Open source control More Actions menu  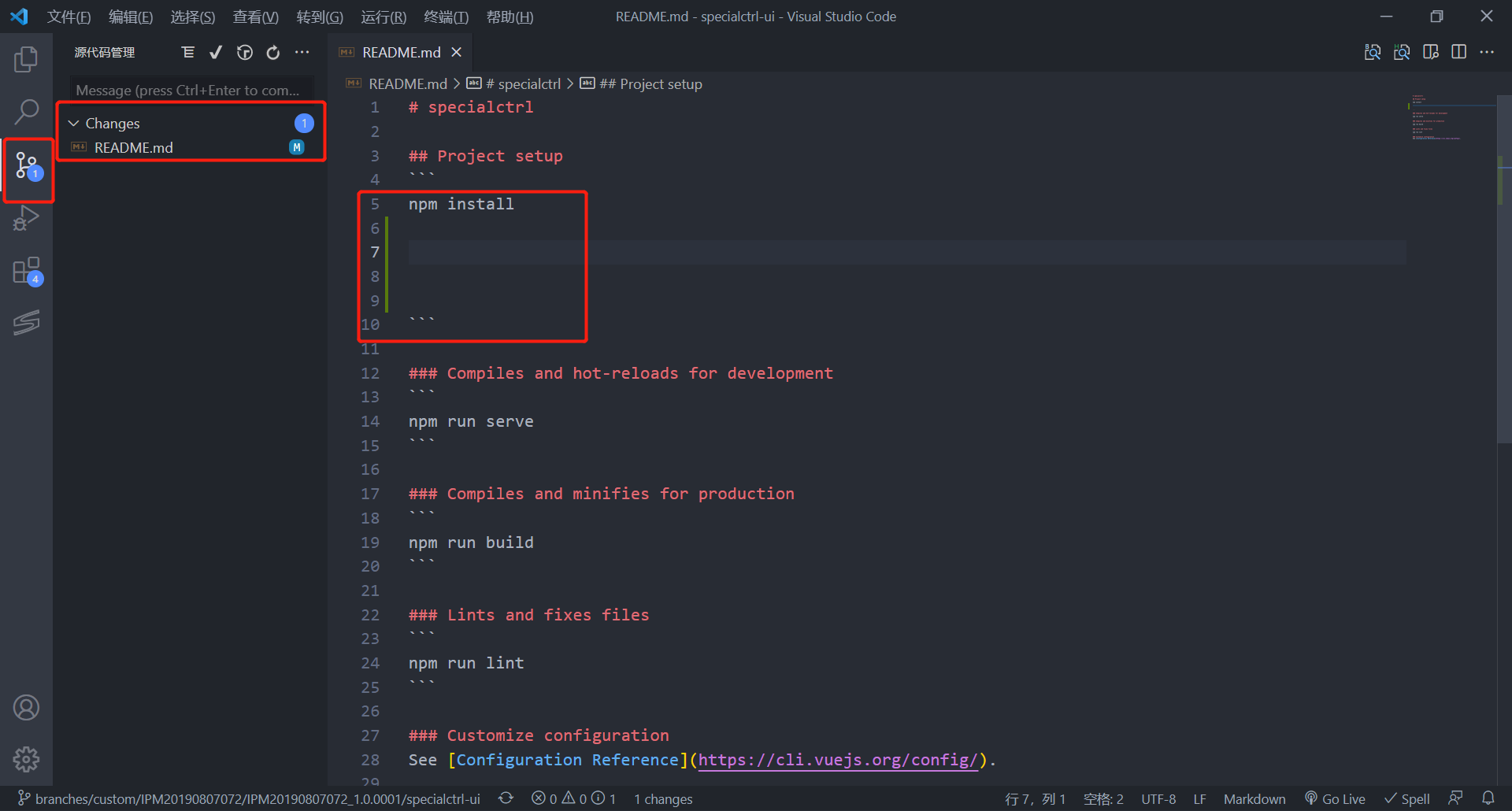[302, 52]
